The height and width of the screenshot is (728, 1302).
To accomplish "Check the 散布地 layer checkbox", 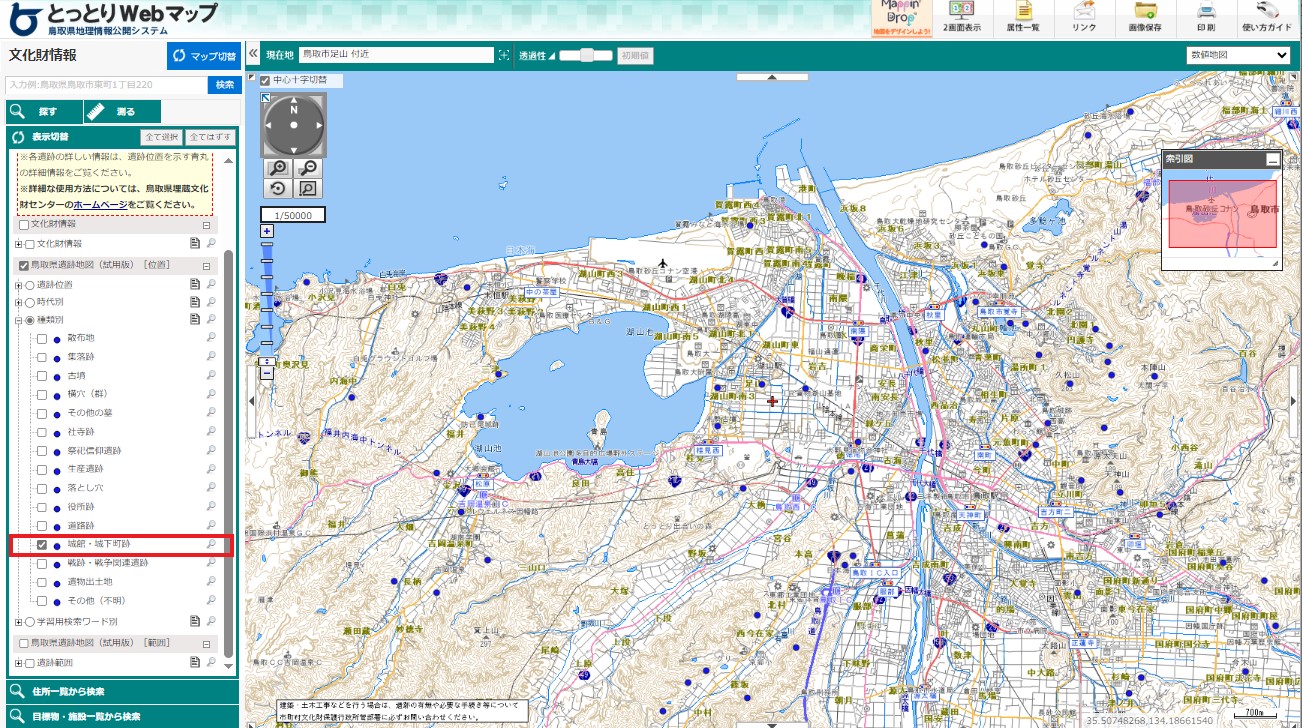I will [42, 338].
